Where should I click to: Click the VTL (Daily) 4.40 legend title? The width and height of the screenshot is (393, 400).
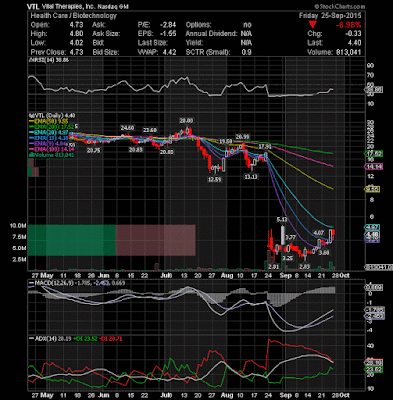[x=52, y=116]
